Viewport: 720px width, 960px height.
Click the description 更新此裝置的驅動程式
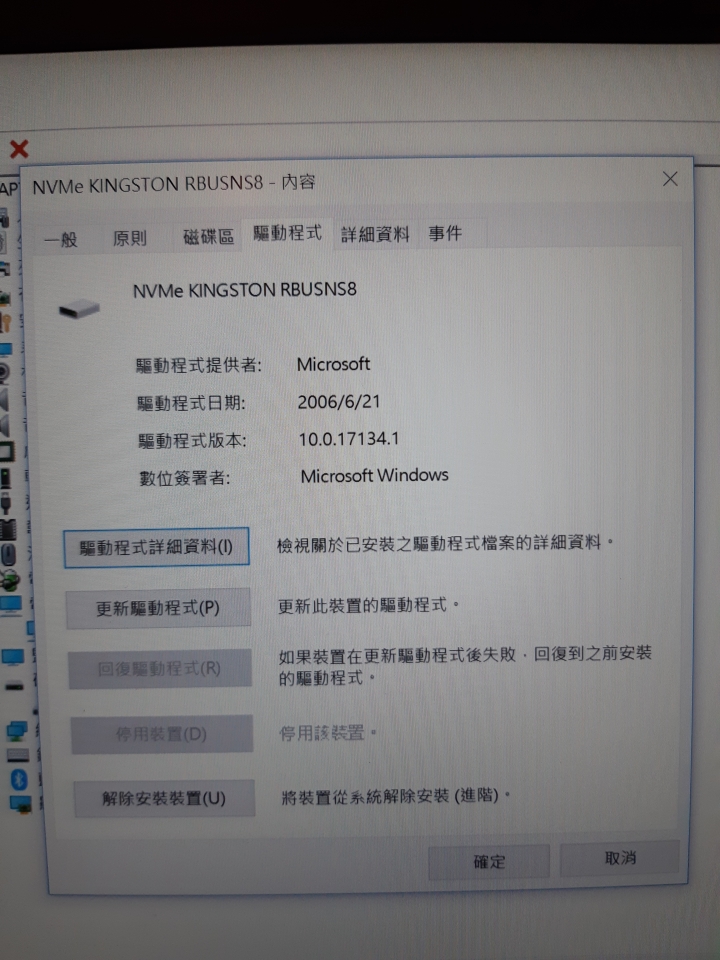(x=369, y=606)
